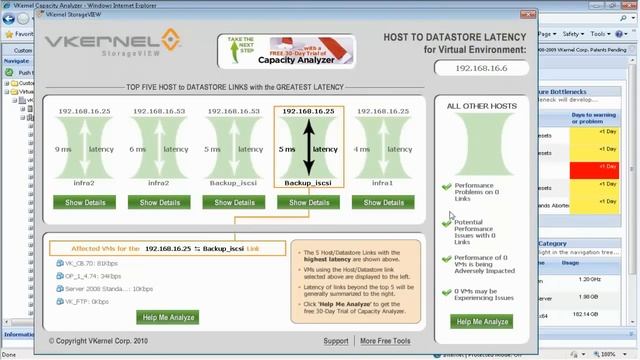
Task: Open the Safety menu in Internet Explorer
Action: 573,34
